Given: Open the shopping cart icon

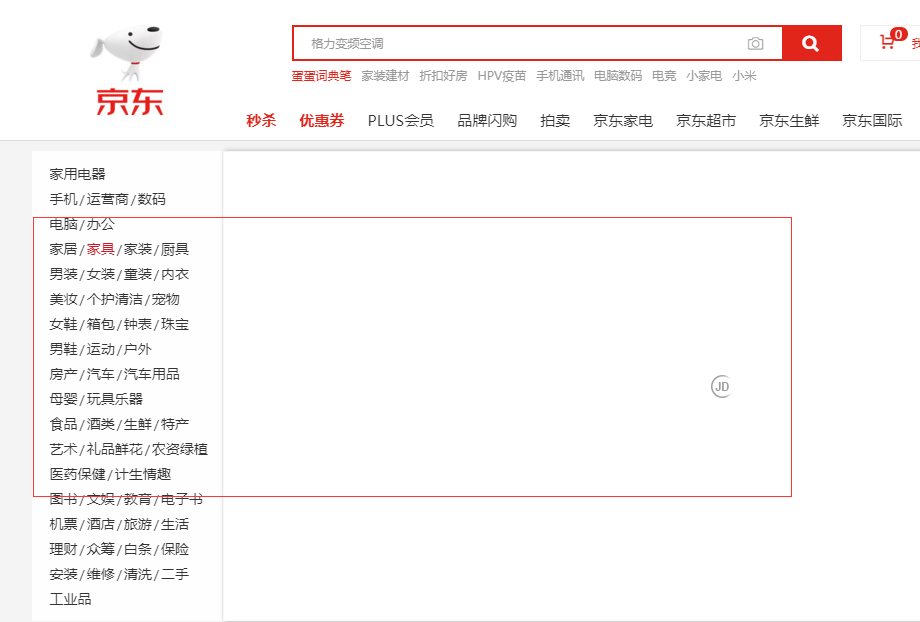Looking at the screenshot, I should [x=887, y=42].
